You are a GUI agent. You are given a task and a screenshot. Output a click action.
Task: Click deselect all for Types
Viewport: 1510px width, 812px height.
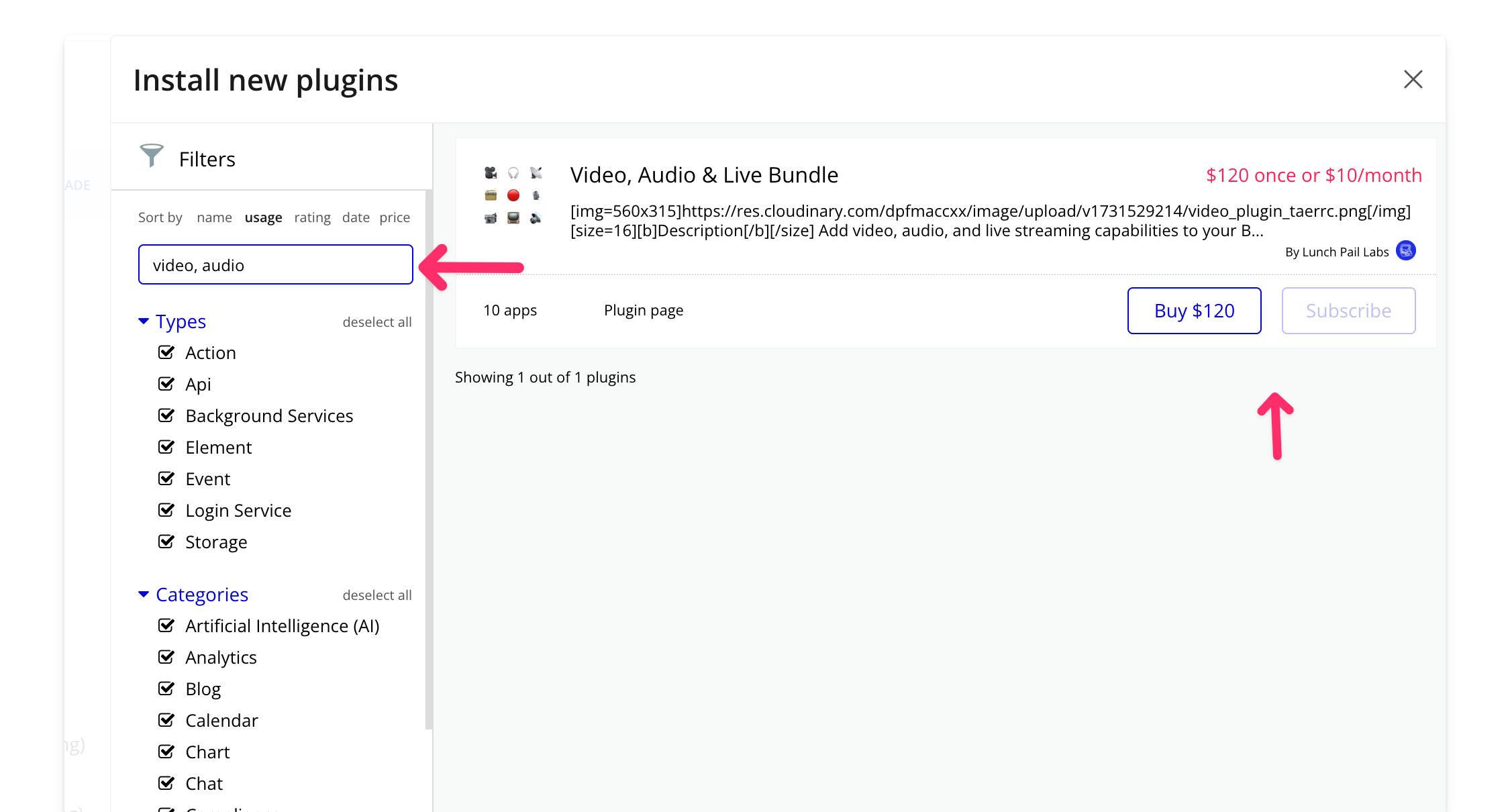376,322
